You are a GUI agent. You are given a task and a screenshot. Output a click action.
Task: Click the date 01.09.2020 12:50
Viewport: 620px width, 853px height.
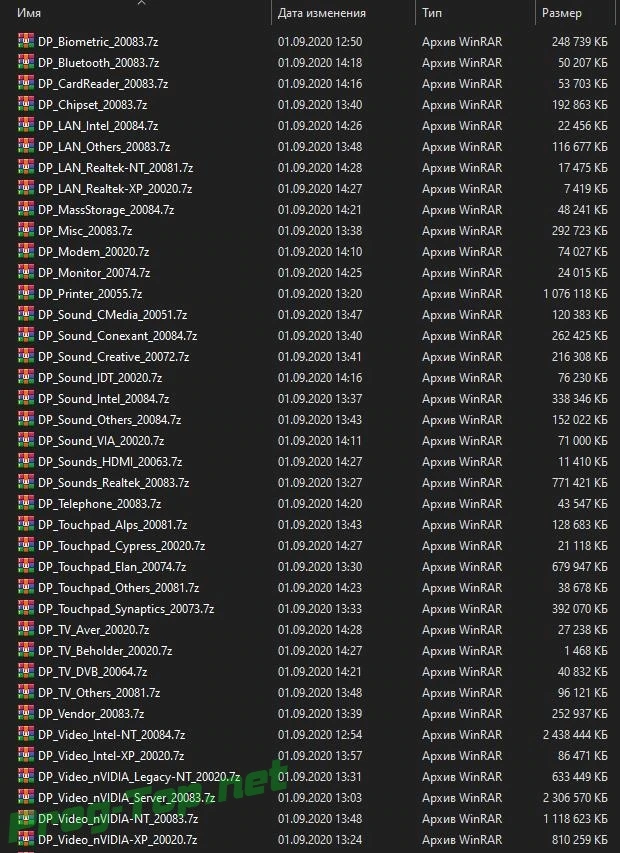pos(320,41)
